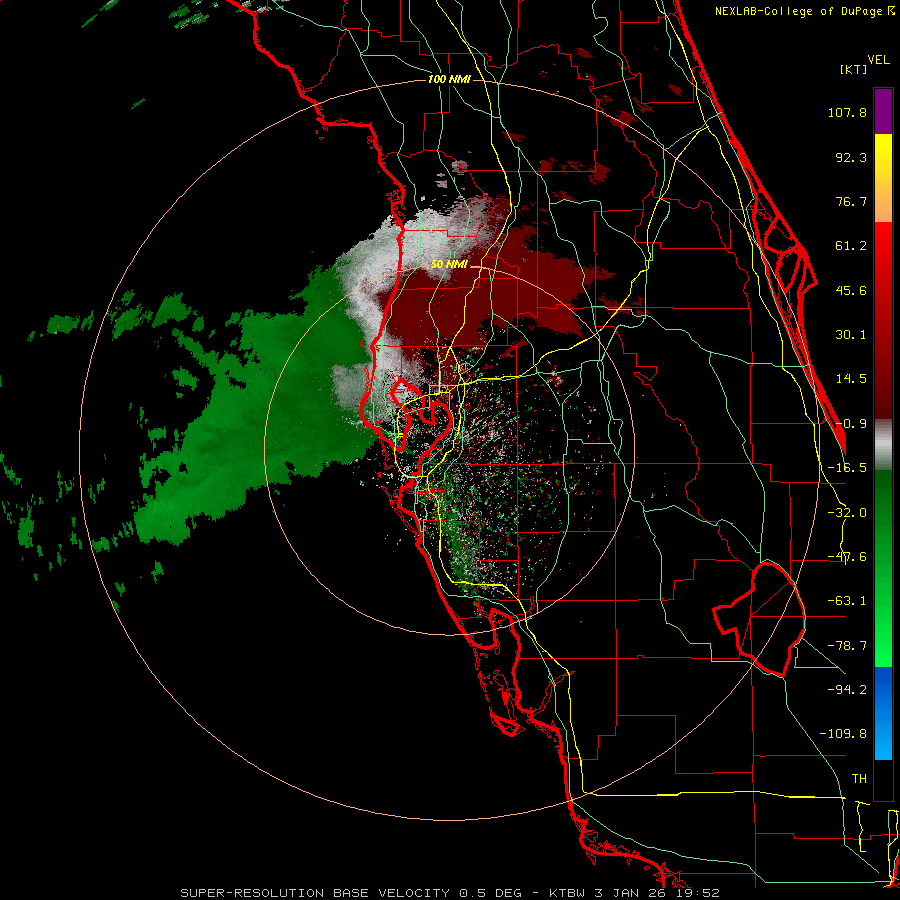Pick the yellow-orange segment of the color bar
The image size is (900, 900).
pos(883,178)
